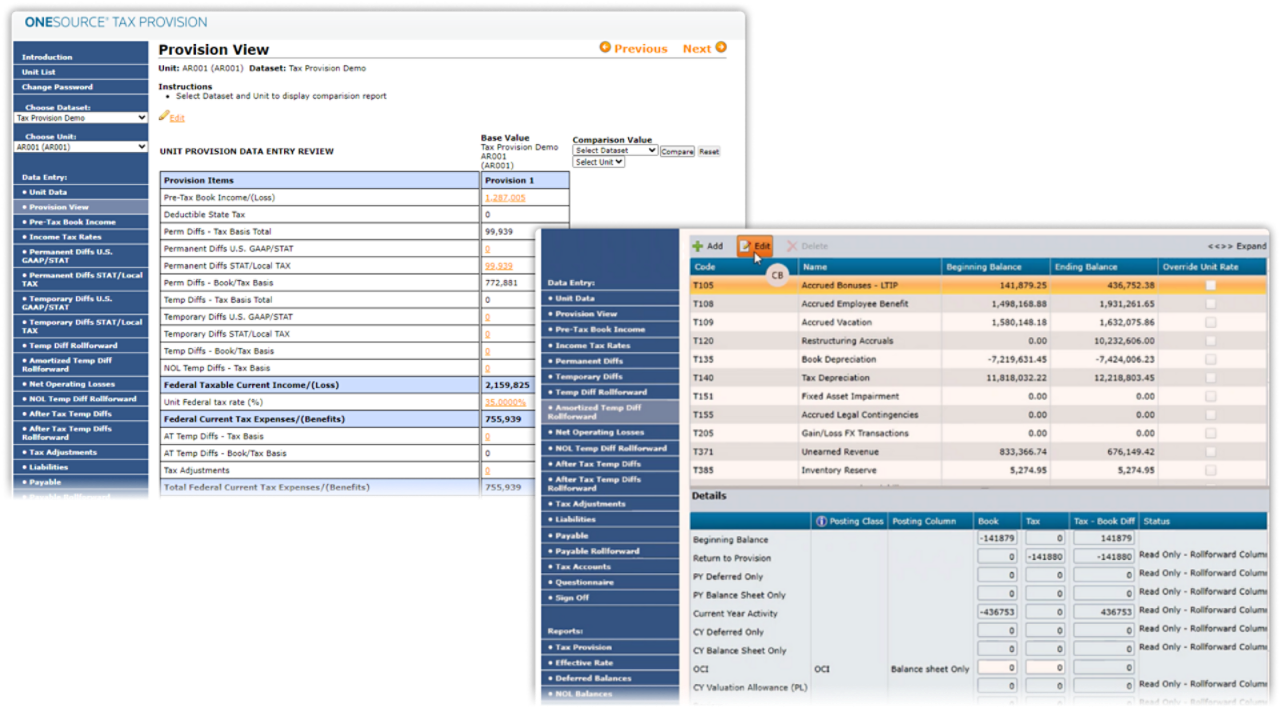Check Override Unit Rate for Accrued Bonuses - LTIP
1280x720 pixels.
(1211, 286)
